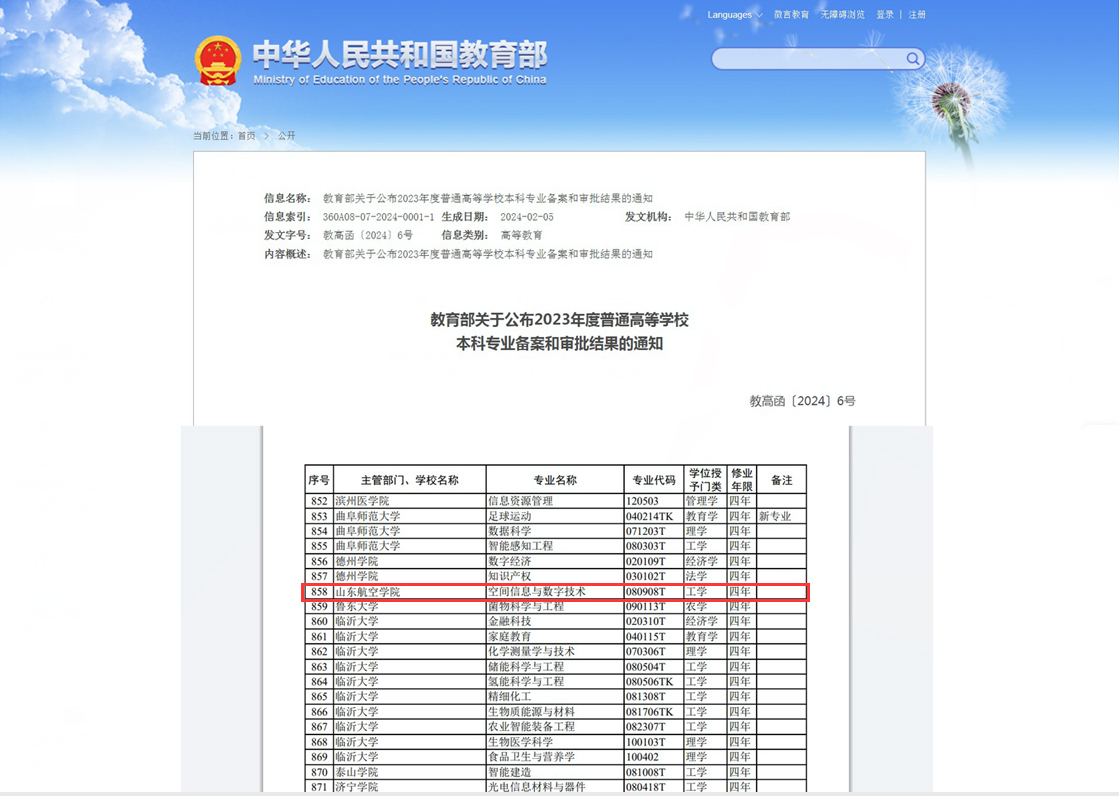Click the code 080506TK
This screenshot has height=796, width=1119.
pyautogui.click(x=649, y=682)
